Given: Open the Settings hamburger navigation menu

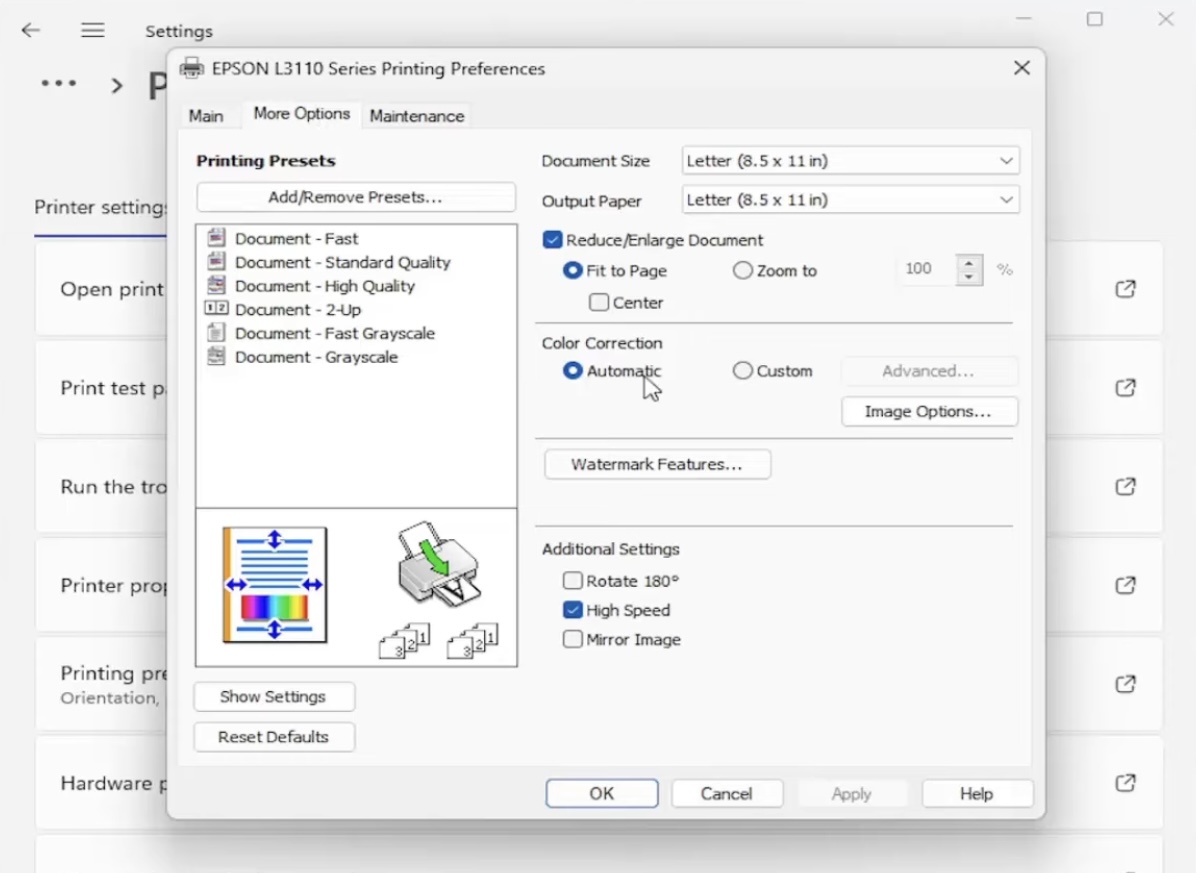Looking at the screenshot, I should 93,30.
